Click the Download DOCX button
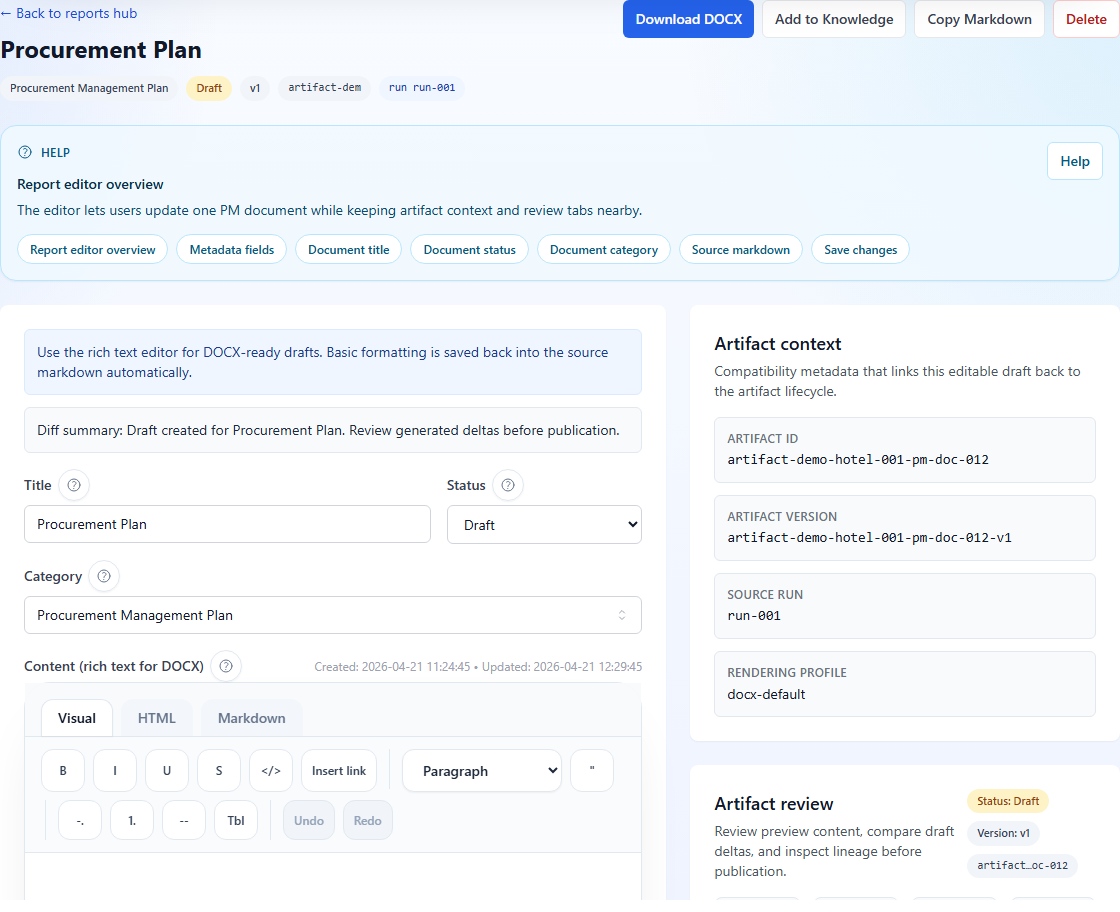Screen dimensions: 1120x912 (688, 19)
